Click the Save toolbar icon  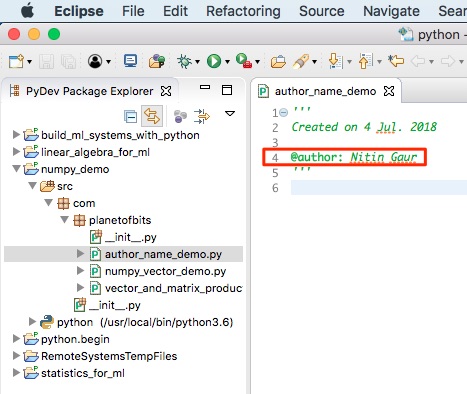pos(47,62)
